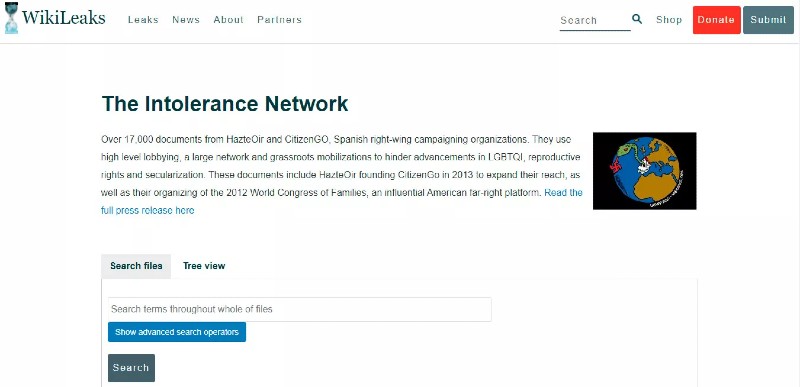Screen dimensions: 800x387
Task: Click the WikiLeaks hourglass logo icon
Action: coord(11,18)
